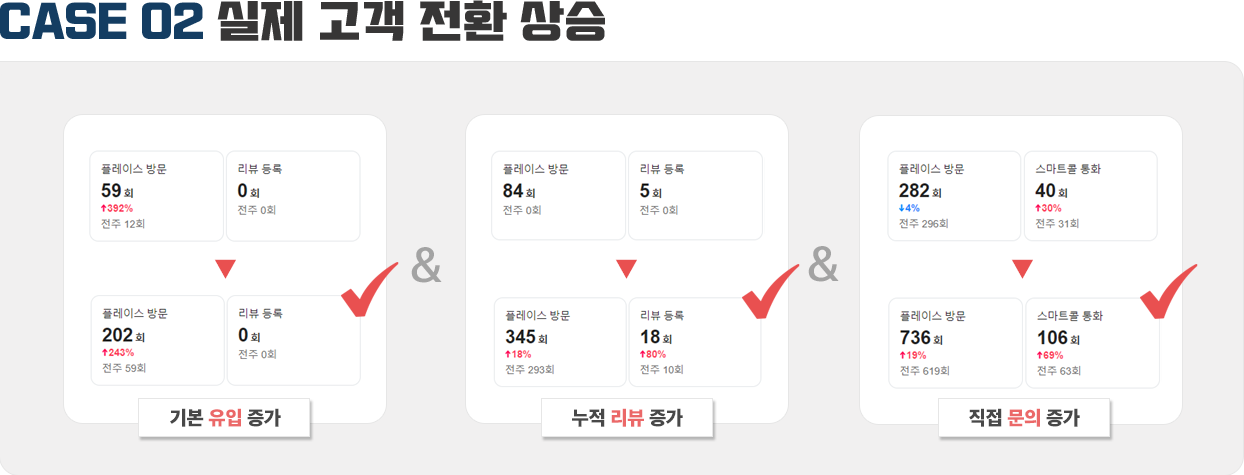Image resolution: width=1244 pixels, height=475 pixels.
Task: Open the 플레이스 방문 202회 stat box
Action: [x=158, y=340]
